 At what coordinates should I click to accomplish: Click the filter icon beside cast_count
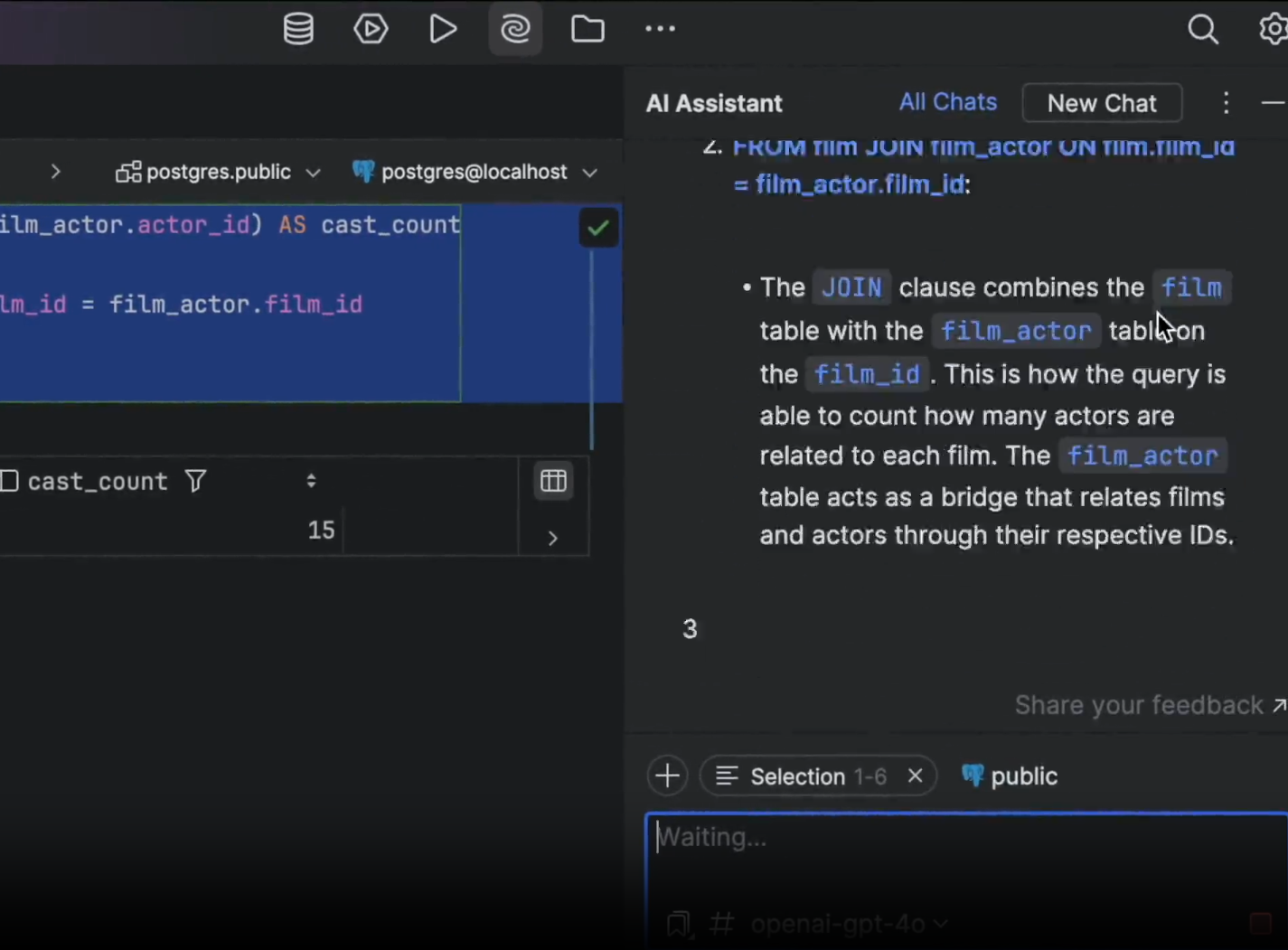(x=195, y=482)
